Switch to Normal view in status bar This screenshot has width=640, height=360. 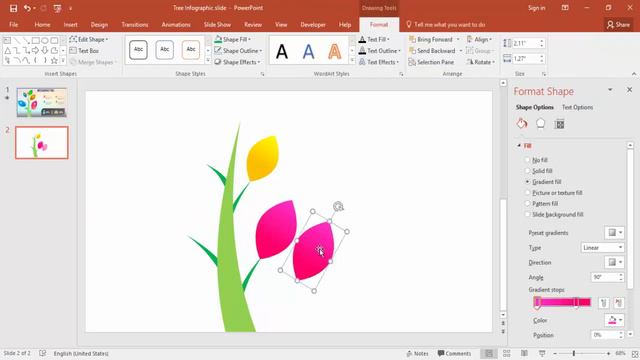[489, 353]
